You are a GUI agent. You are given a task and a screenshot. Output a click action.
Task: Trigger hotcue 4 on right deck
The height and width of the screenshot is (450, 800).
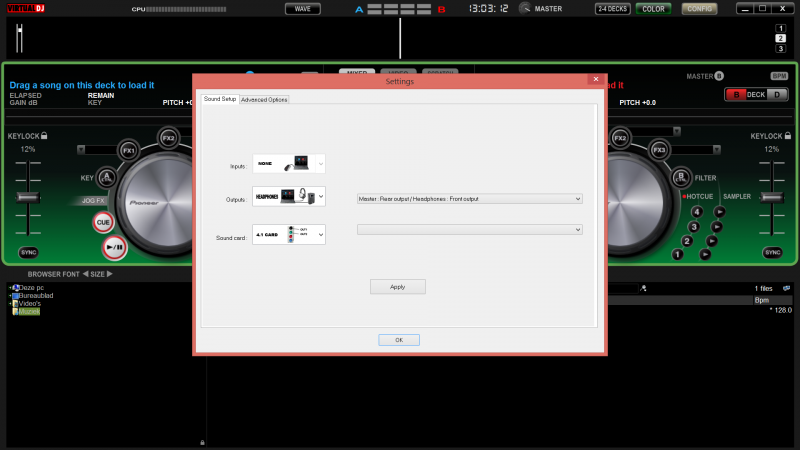697,211
